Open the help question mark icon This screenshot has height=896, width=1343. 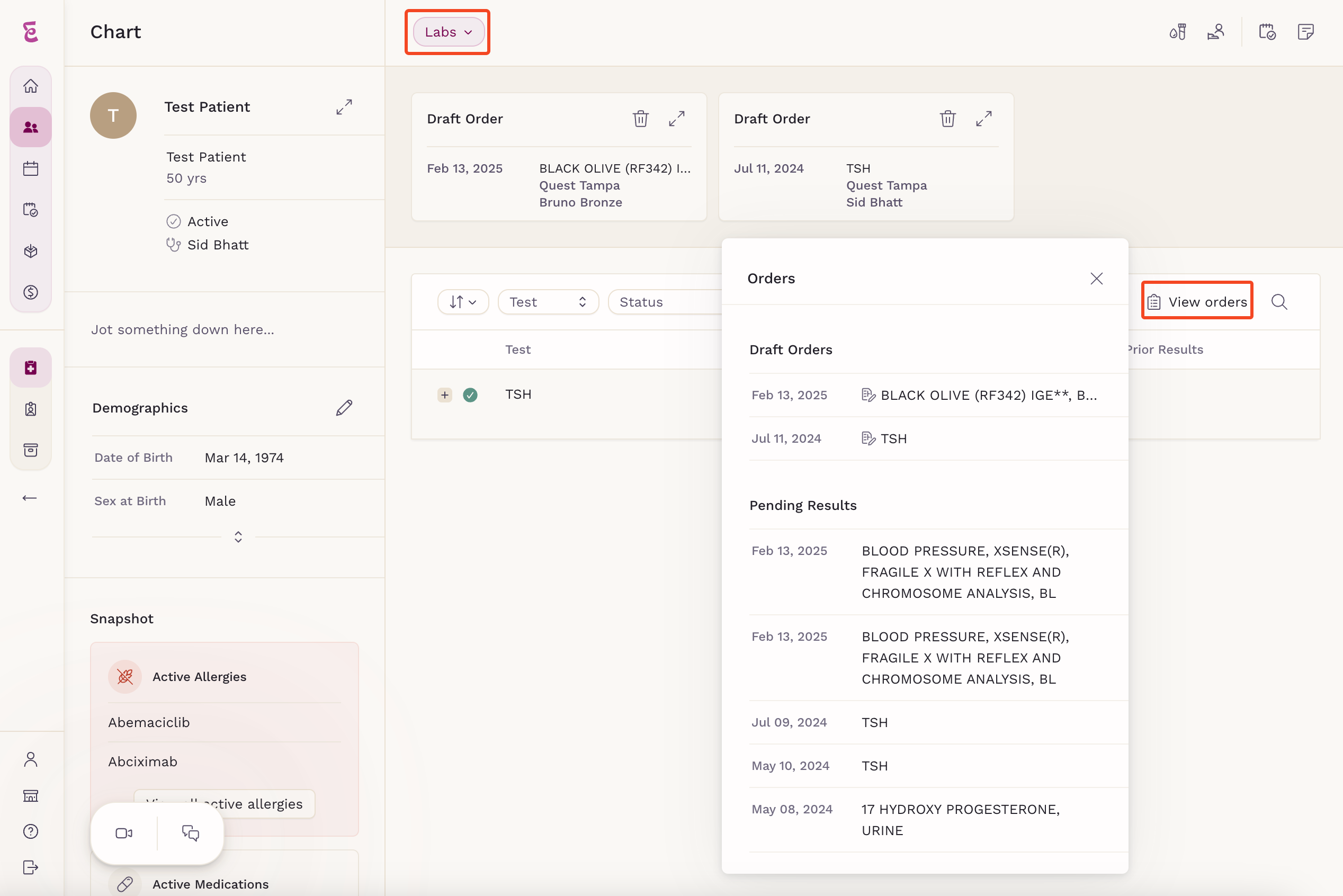coord(31,831)
